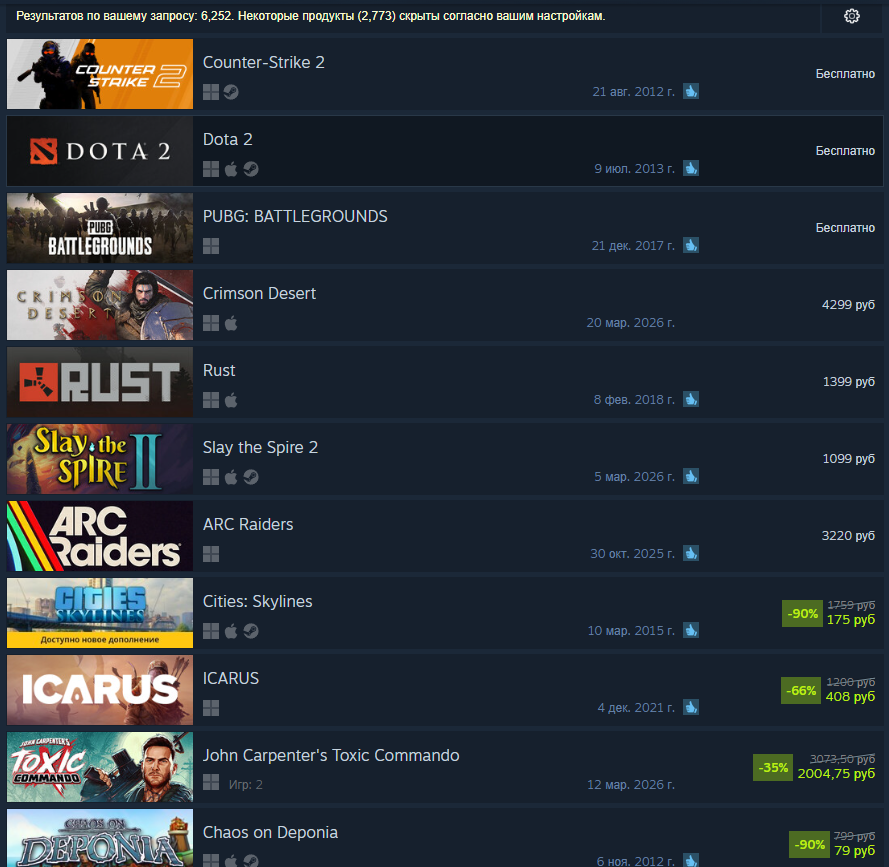Click the Steam icon under Cities: Skylines
This screenshot has width=889, height=867.
251,631
